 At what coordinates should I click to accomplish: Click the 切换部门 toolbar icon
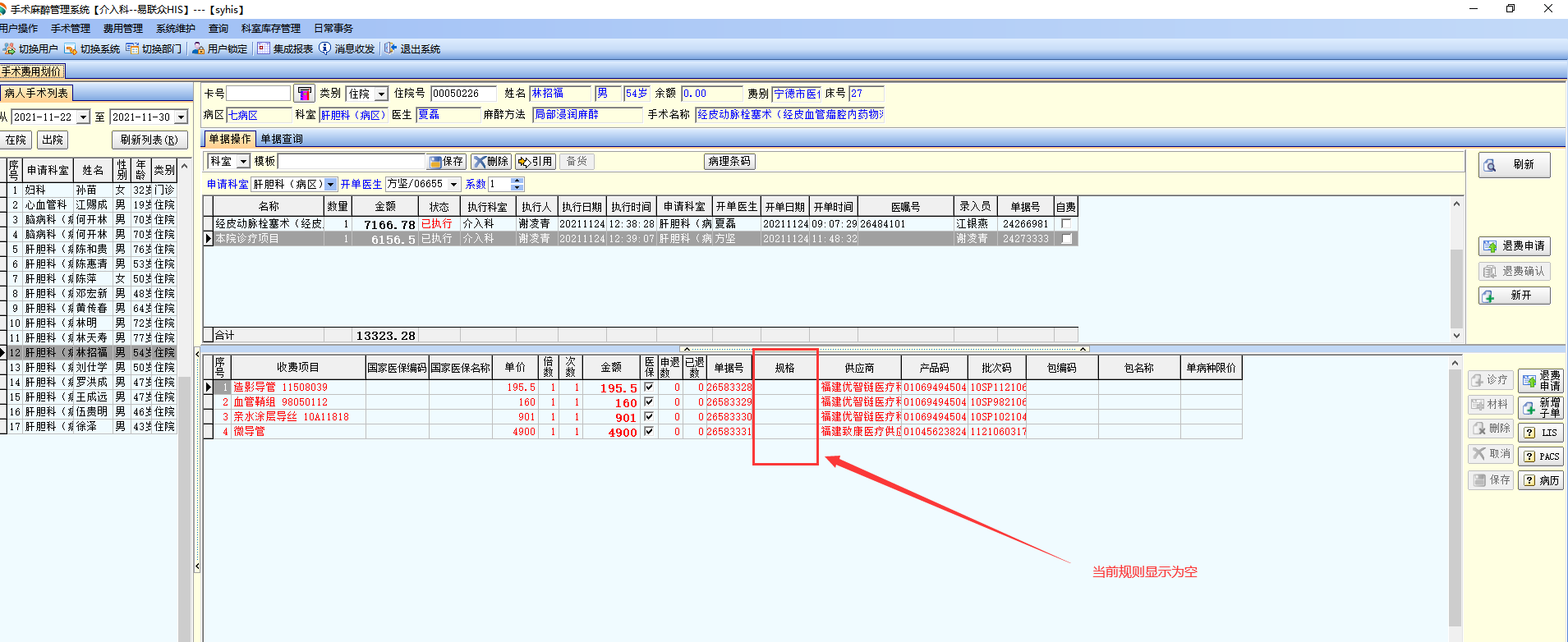pos(132,49)
